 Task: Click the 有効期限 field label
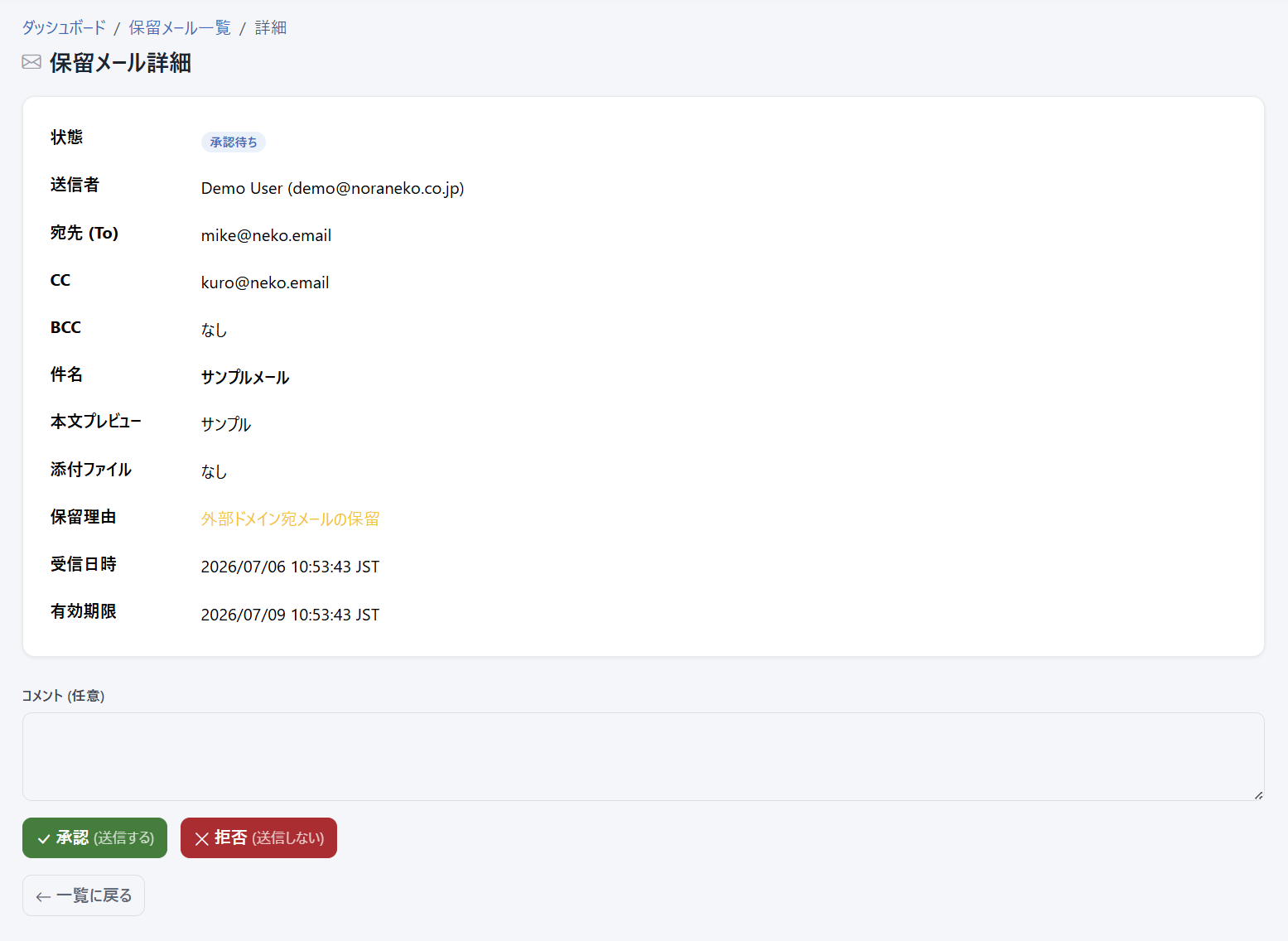(83, 611)
